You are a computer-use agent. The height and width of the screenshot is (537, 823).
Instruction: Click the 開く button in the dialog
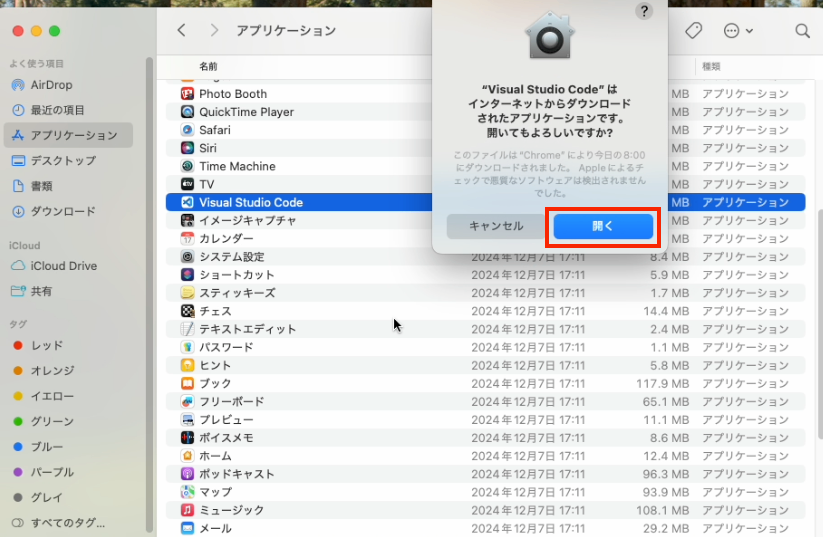click(603, 226)
